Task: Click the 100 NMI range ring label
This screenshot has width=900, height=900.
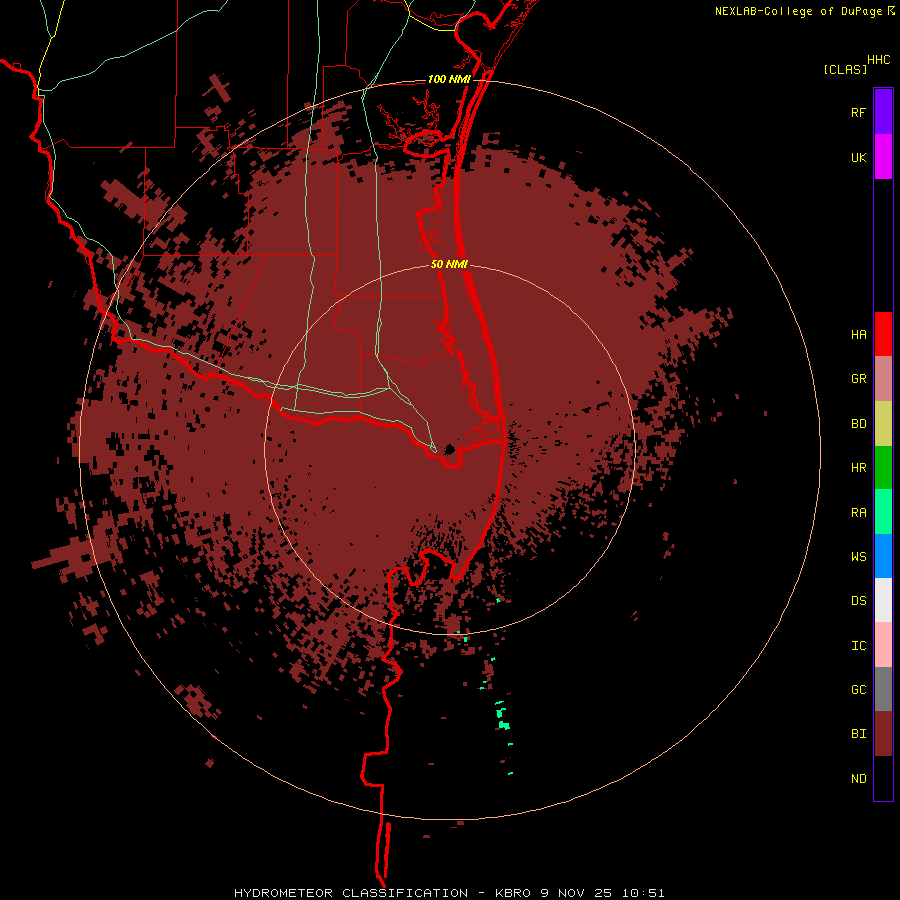Action: click(x=449, y=79)
